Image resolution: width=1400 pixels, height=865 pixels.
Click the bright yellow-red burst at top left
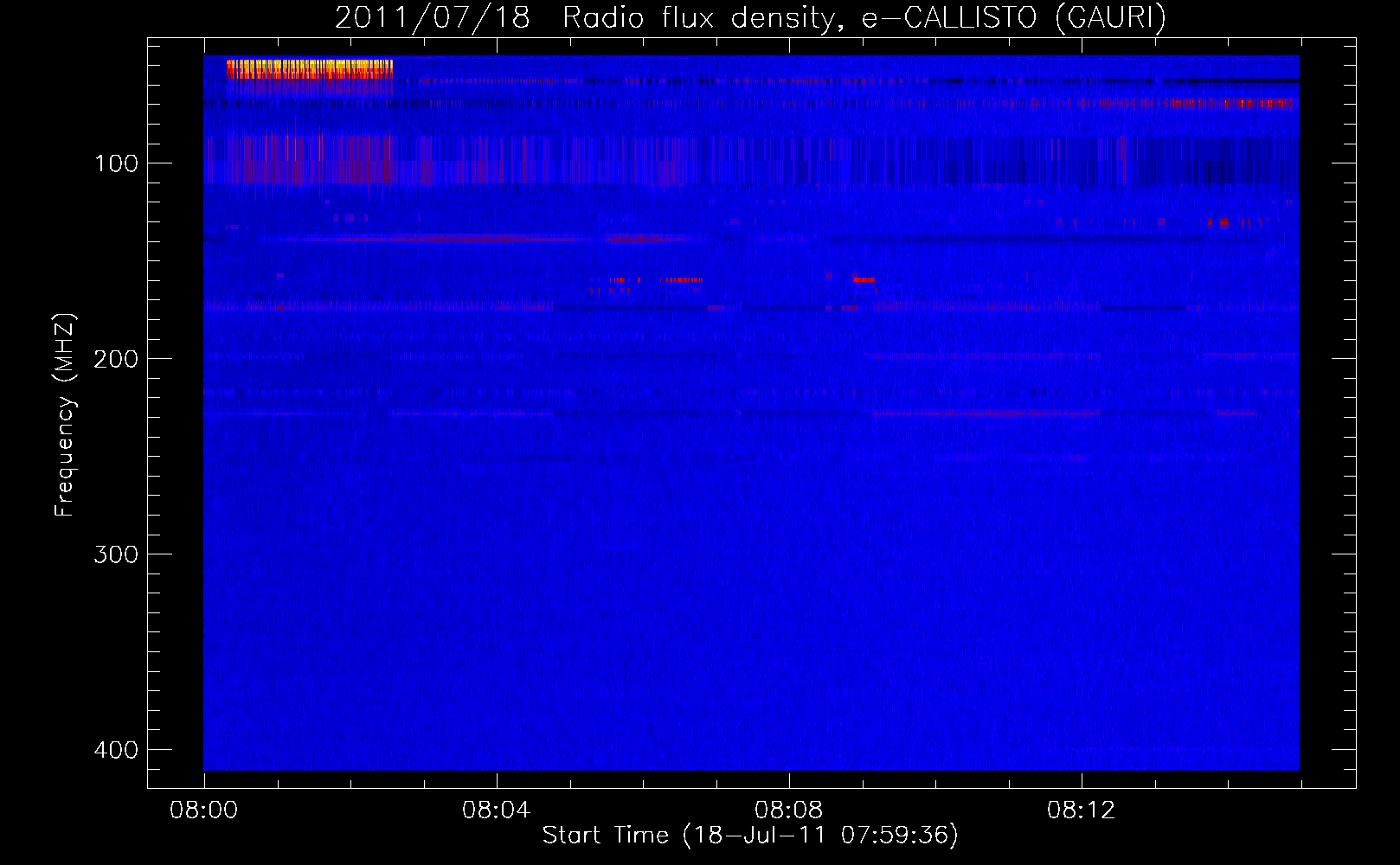(x=309, y=69)
